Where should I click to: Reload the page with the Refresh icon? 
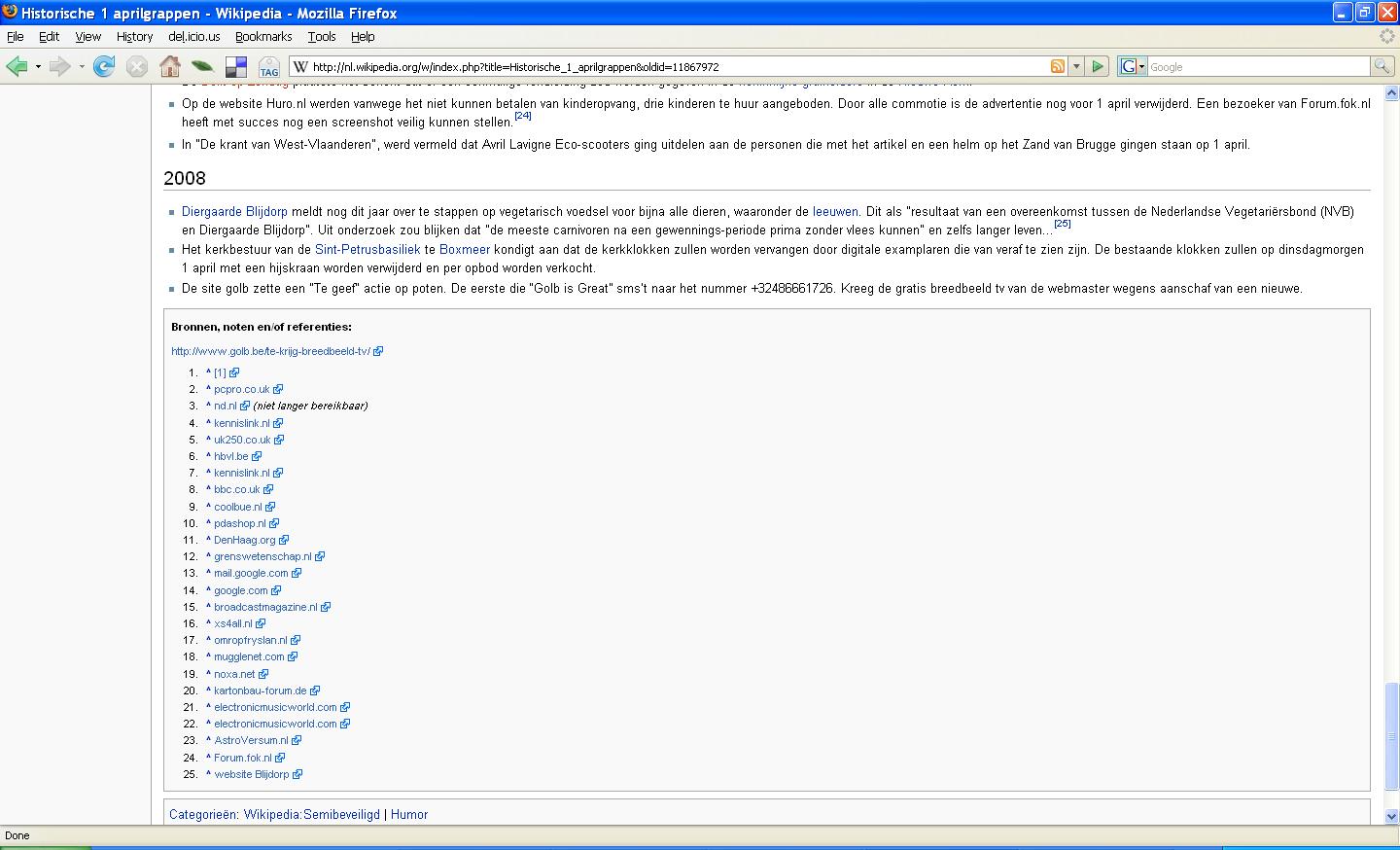click(x=104, y=66)
